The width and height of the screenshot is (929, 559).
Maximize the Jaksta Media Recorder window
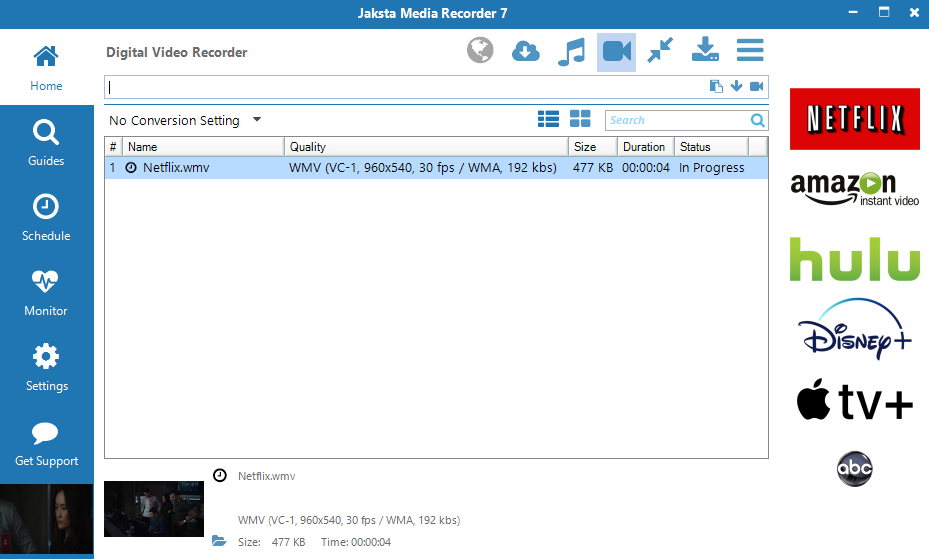884,12
